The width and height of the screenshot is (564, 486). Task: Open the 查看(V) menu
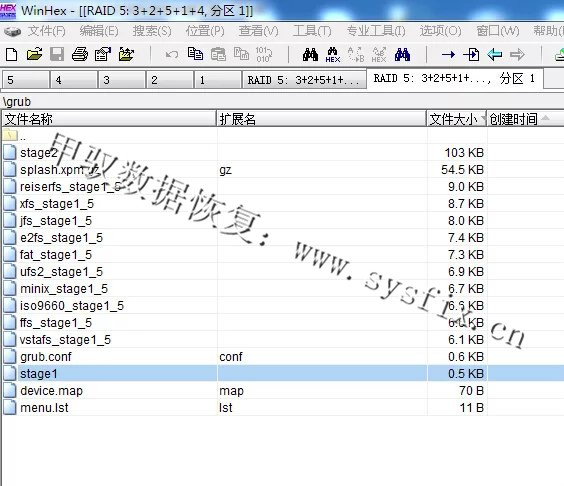click(x=258, y=31)
